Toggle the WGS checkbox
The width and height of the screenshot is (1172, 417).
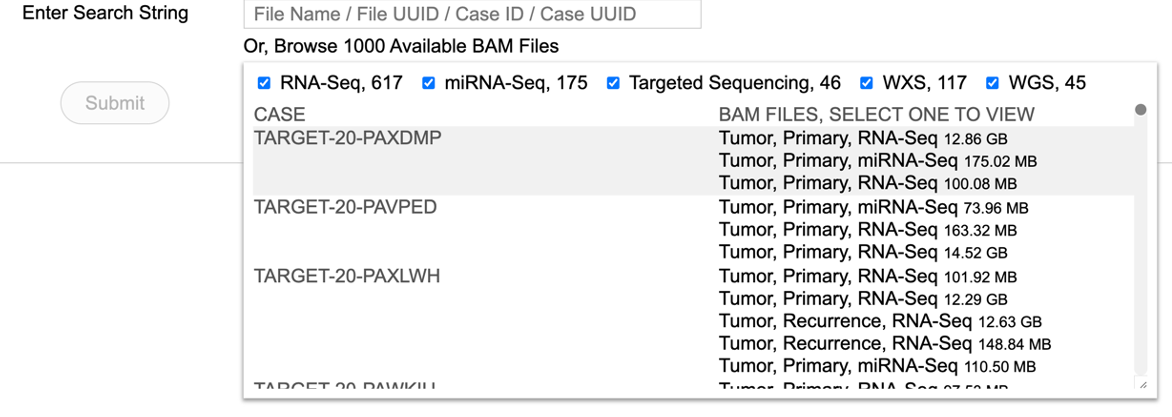point(993,83)
